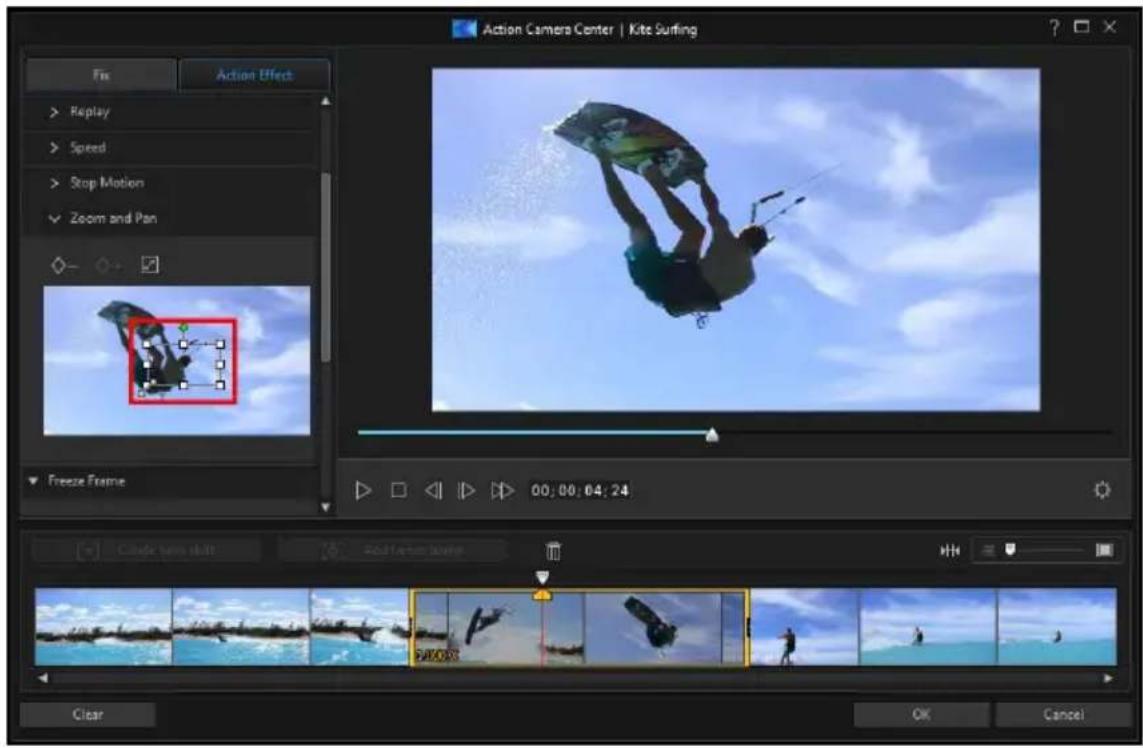The width and height of the screenshot is (1143, 748).
Task: Step forward to the next frame
Action: [467, 491]
